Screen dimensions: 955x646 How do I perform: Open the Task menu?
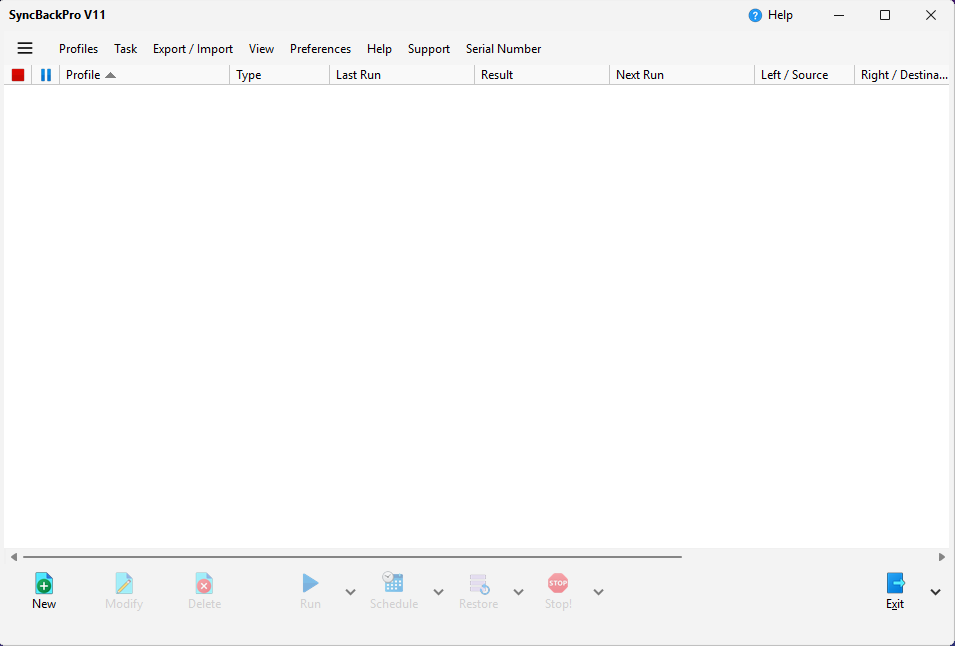[125, 49]
